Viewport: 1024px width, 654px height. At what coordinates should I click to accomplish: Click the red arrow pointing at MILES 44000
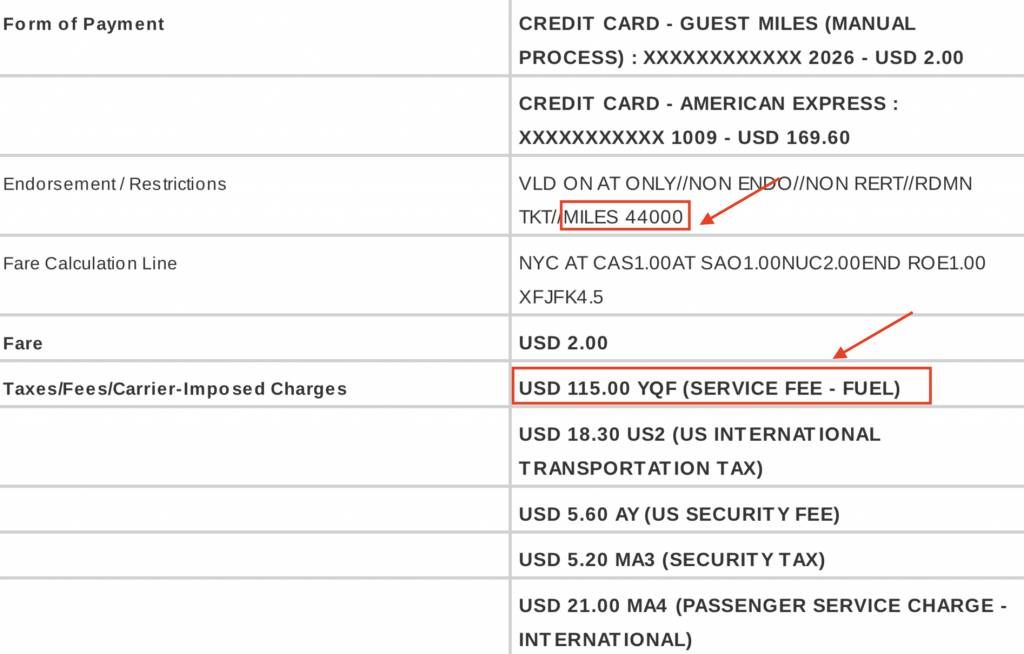tap(740, 201)
